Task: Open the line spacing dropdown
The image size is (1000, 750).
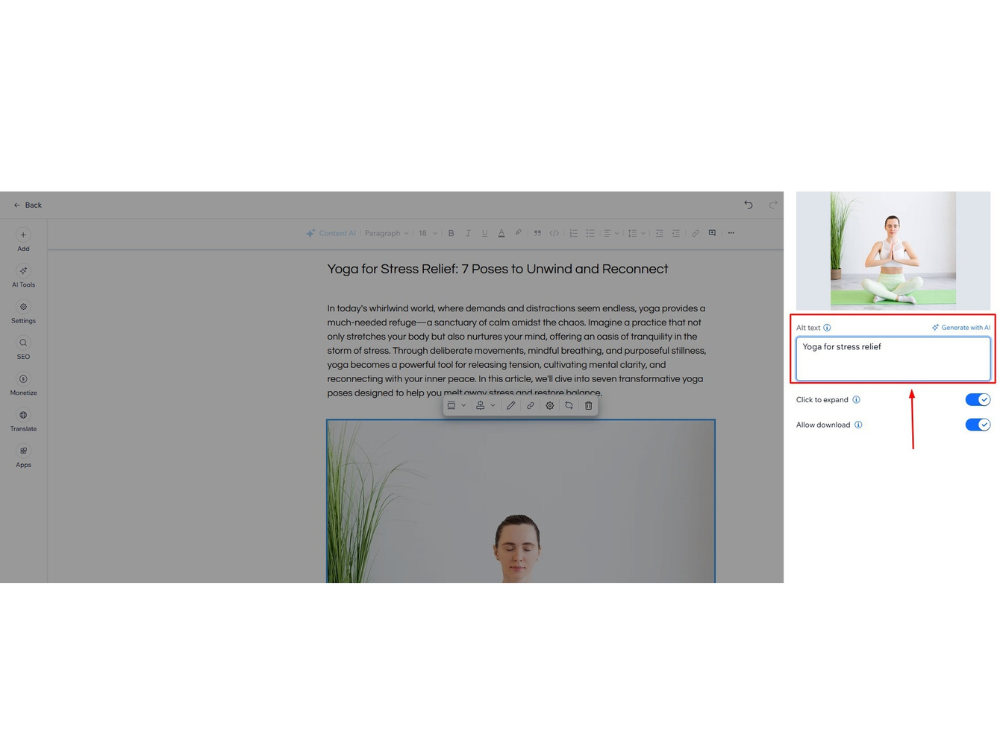Action: tap(636, 233)
